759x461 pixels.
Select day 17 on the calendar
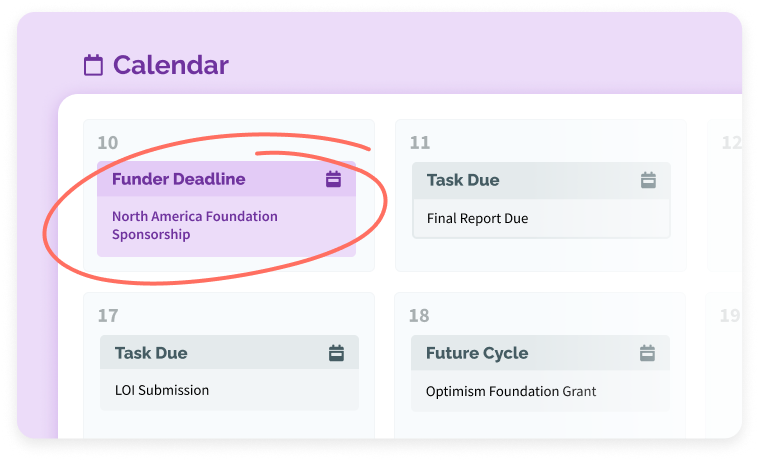tap(107, 316)
